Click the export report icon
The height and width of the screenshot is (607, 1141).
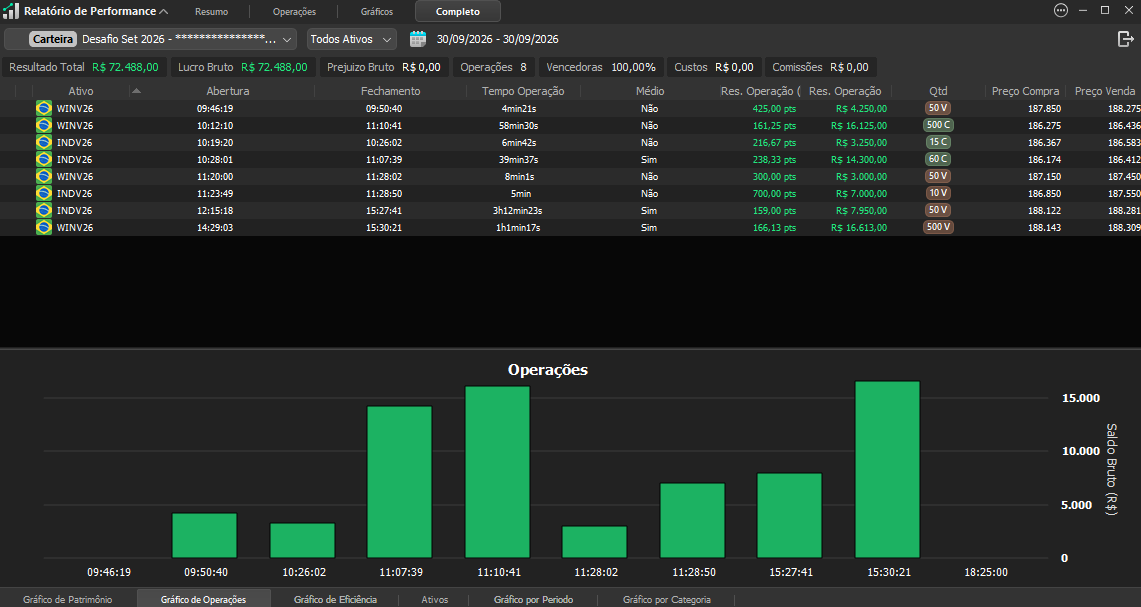tap(1126, 39)
